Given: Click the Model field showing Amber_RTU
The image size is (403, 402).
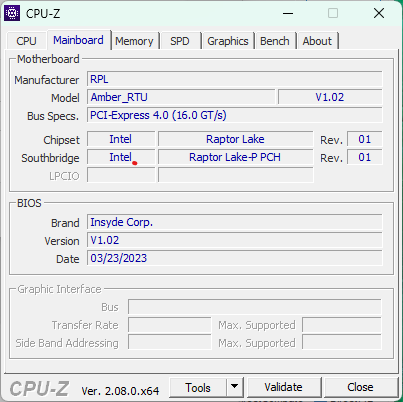Looking at the screenshot, I should [181, 97].
